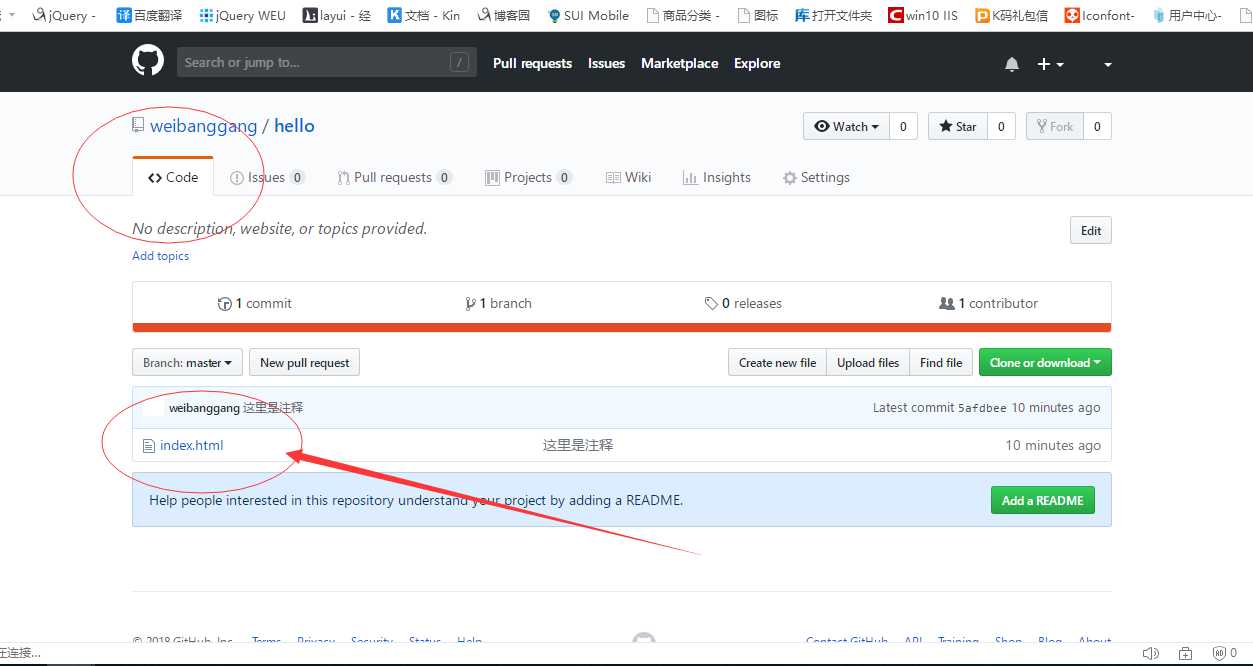1253x666 pixels.
Task: Click the Fork button
Action: tap(1054, 126)
